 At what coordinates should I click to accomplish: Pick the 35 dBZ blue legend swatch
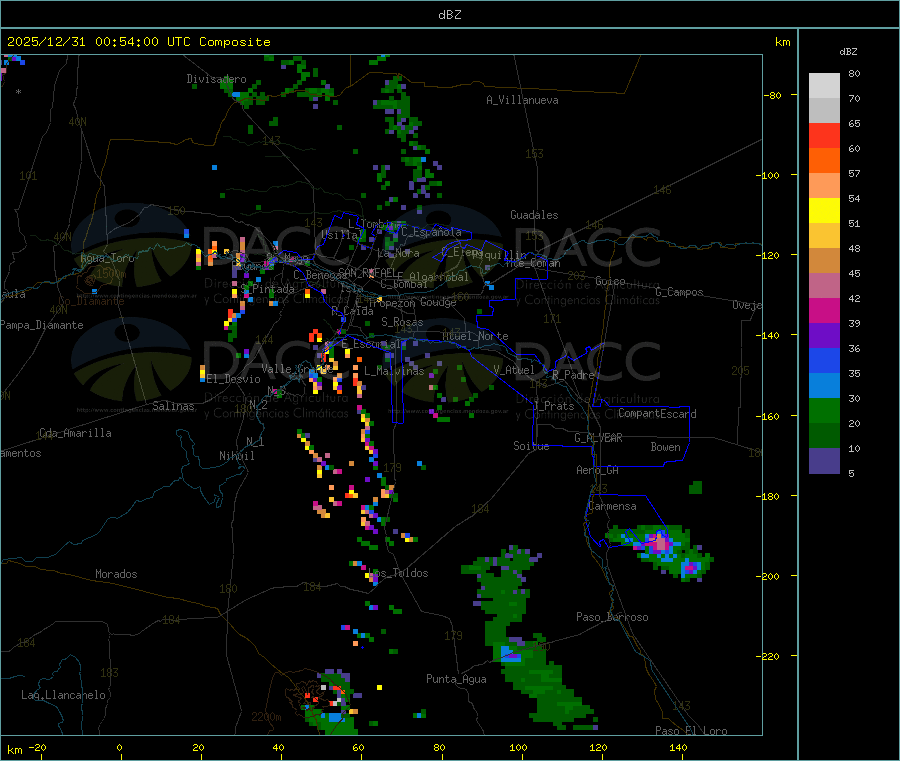click(x=824, y=360)
